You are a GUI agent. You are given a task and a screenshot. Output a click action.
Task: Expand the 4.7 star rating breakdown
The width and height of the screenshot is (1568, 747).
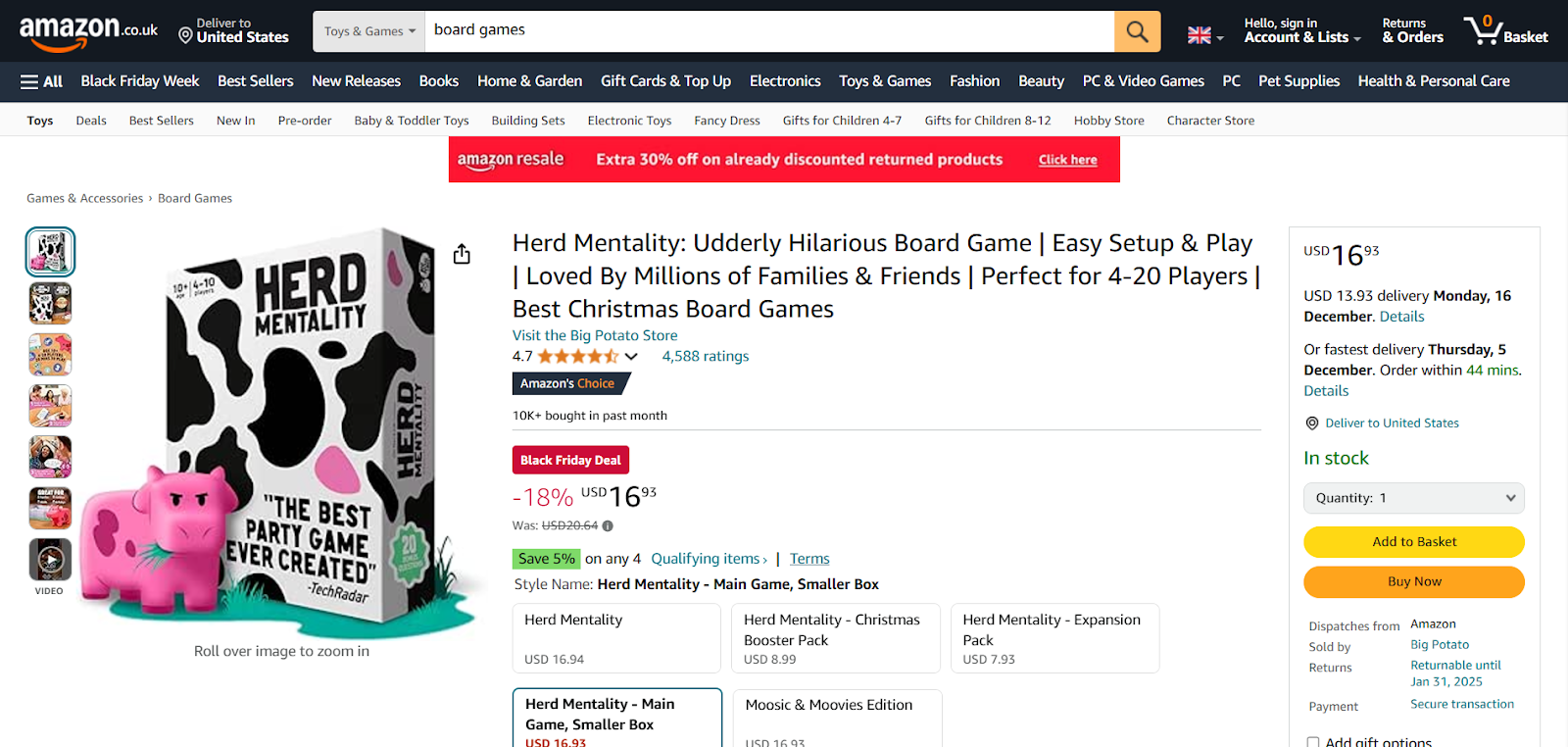(630, 356)
